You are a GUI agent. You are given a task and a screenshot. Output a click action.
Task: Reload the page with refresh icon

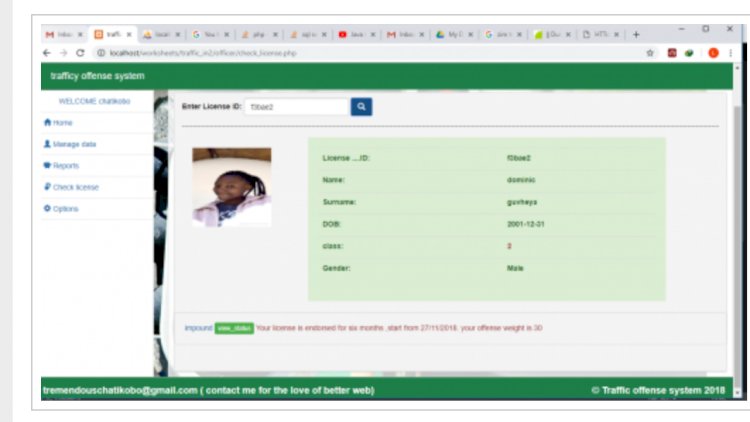[80, 53]
